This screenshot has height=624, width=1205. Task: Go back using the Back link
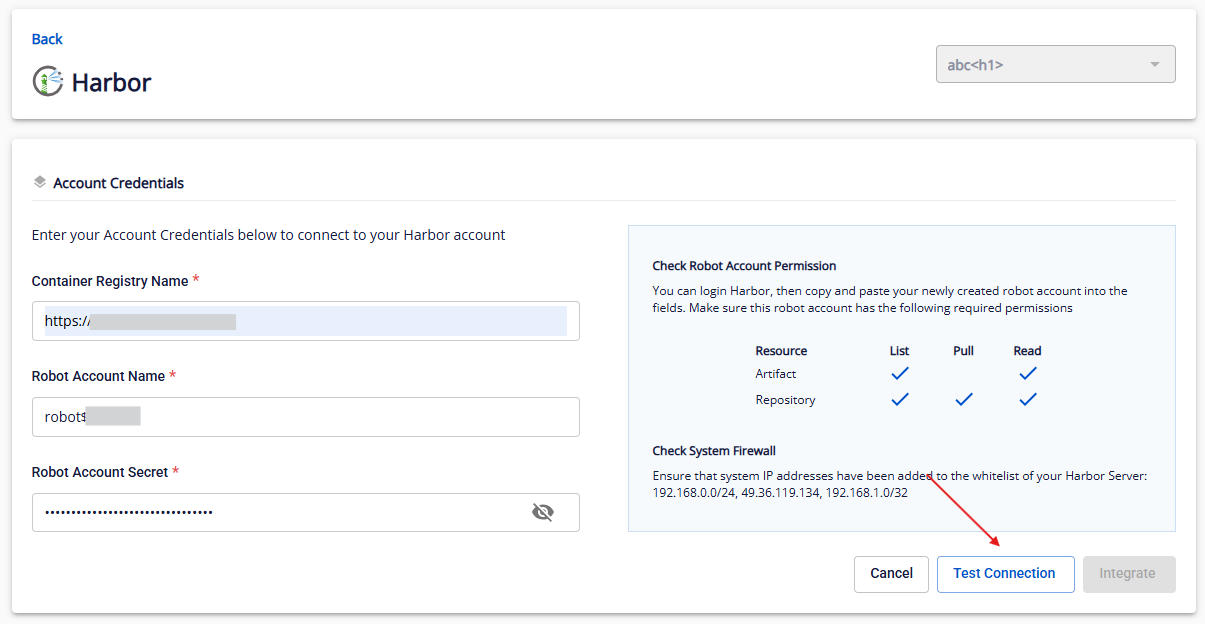(x=47, y=39)
